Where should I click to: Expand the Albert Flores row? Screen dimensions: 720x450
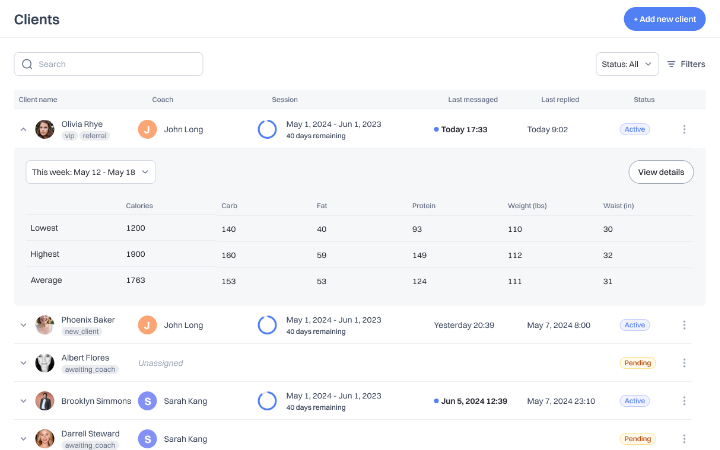(23, 363)
